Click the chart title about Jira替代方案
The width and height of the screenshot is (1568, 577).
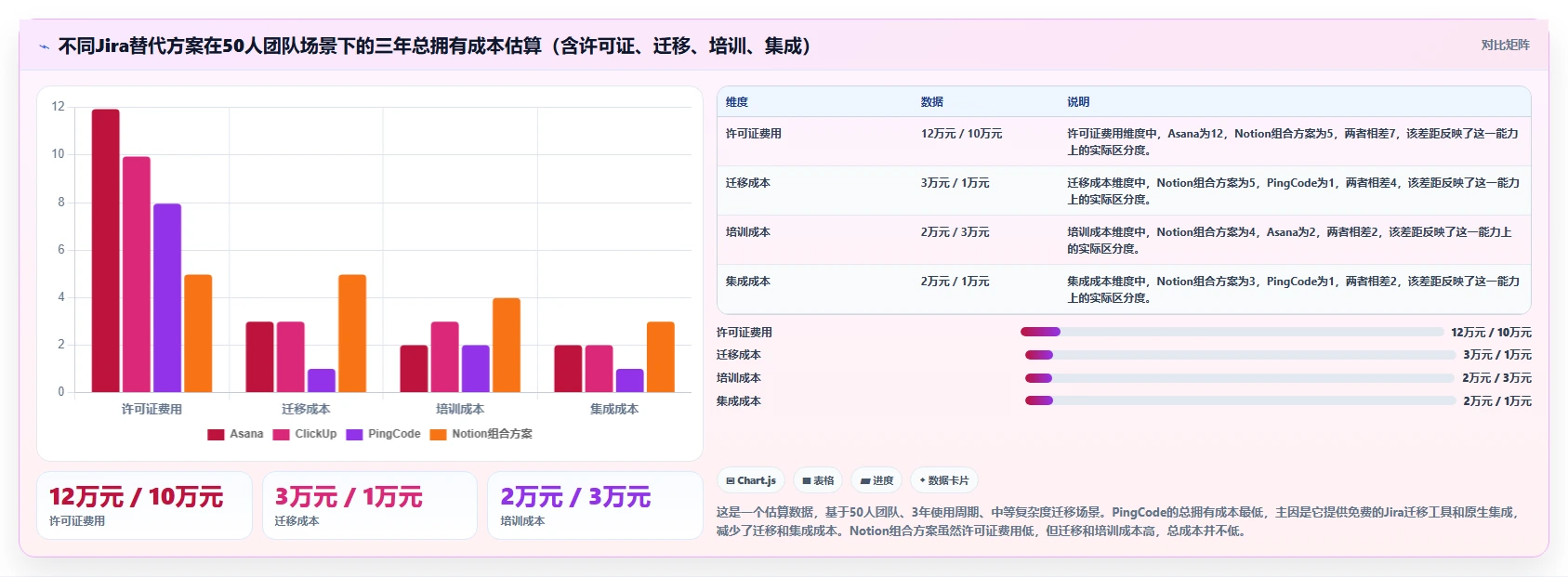tap(435, 46)
